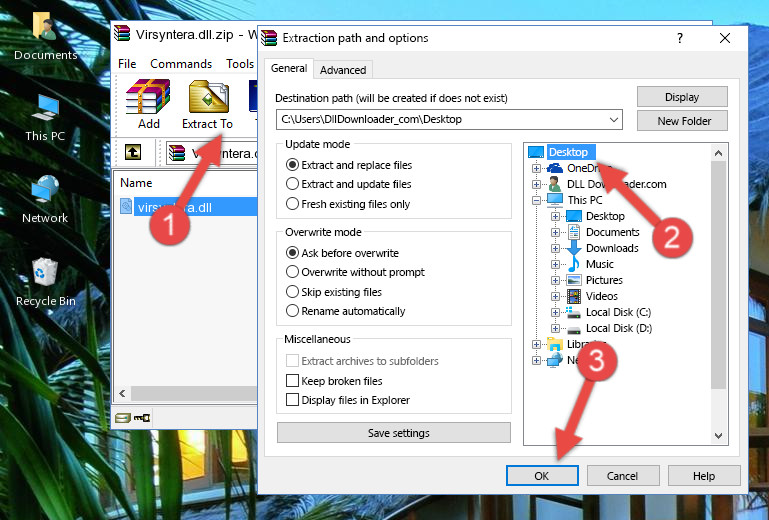
Task: Select Pictures in the folder tree
Action: pyautogui.click(x=604, y=280)
